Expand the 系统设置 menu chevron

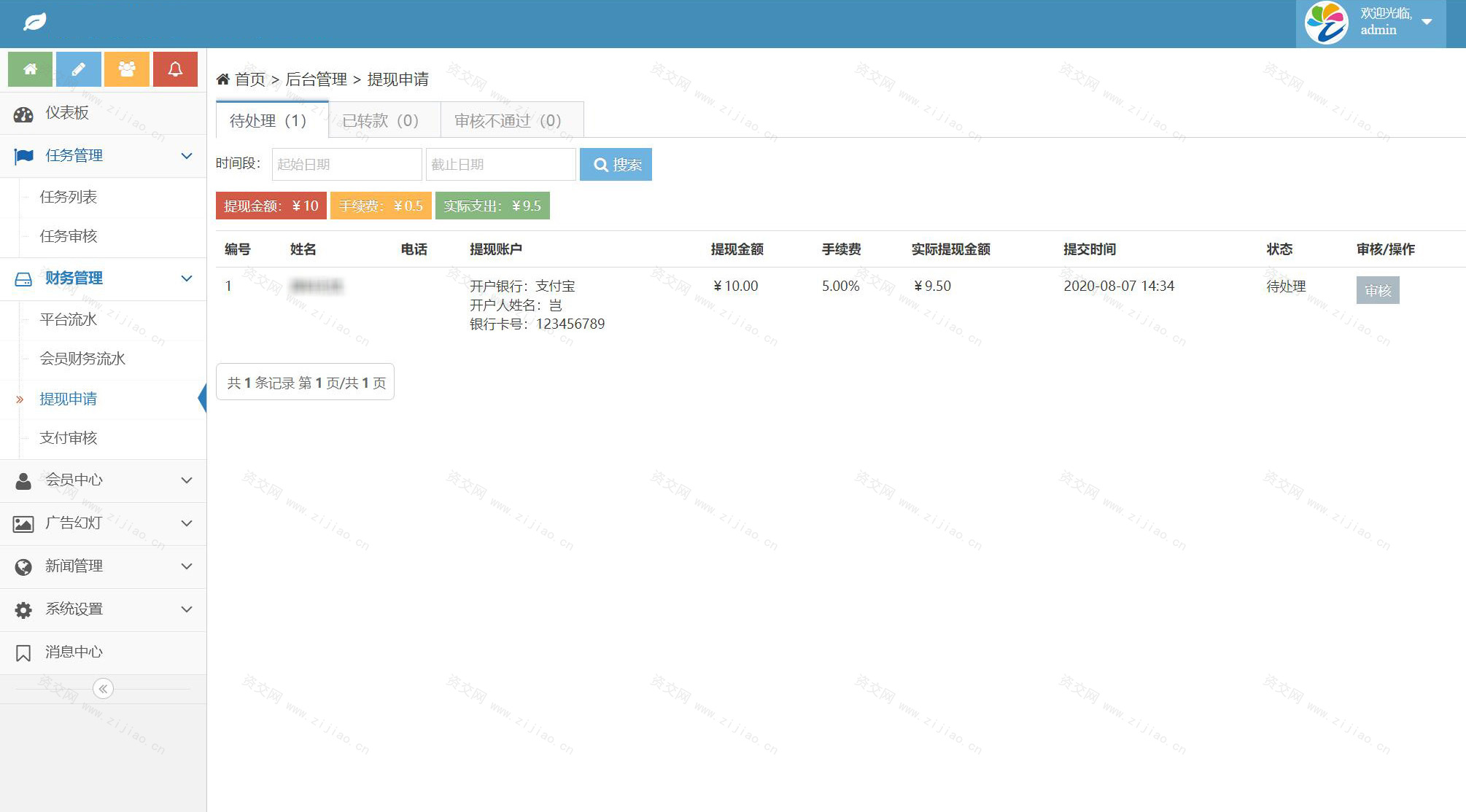tap(187, 609)
